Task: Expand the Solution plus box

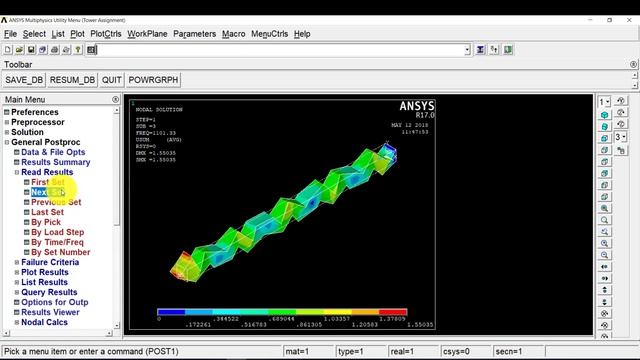Action: [x=7, y=132]
